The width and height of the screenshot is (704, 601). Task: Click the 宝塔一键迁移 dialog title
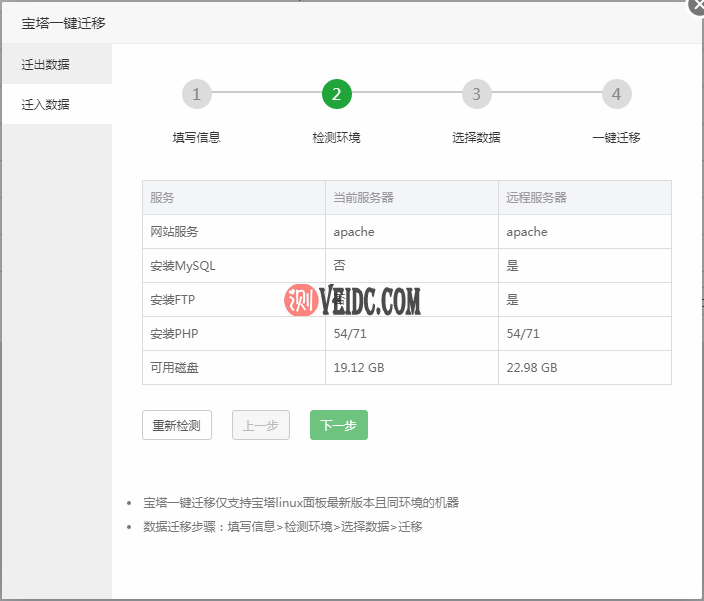63,23
